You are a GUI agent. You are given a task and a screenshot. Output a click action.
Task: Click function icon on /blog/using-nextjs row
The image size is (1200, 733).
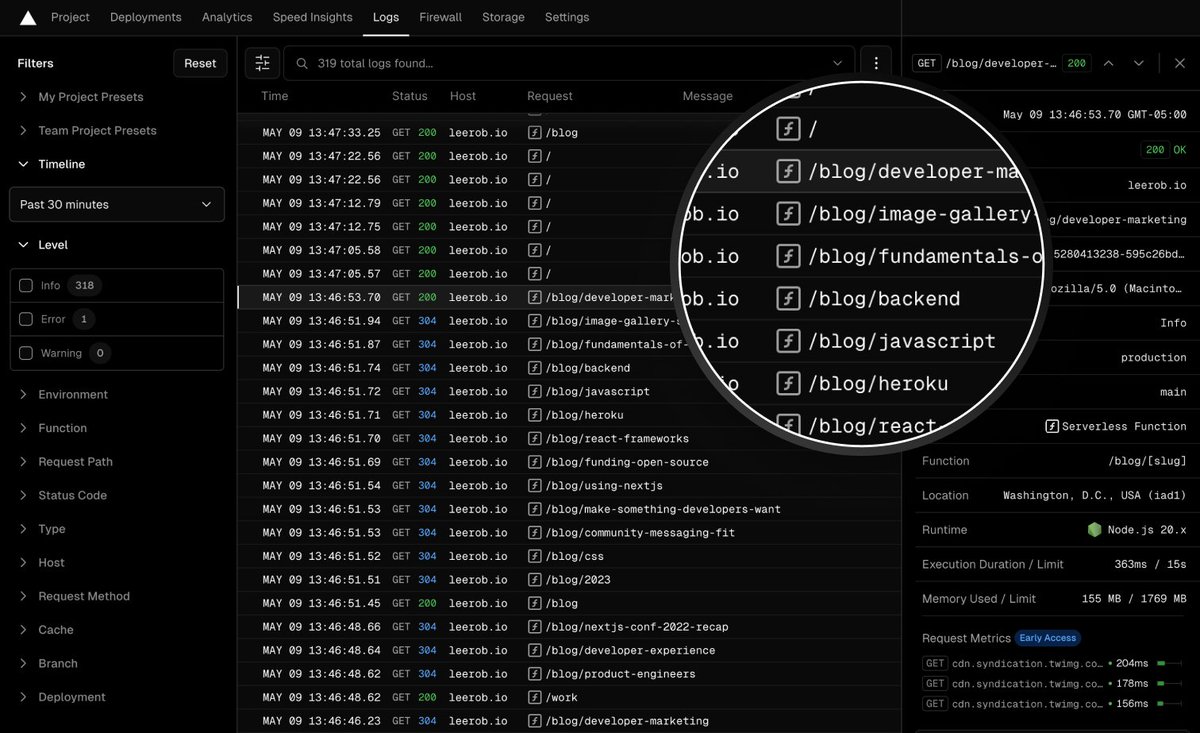click(x=534, y=485)
